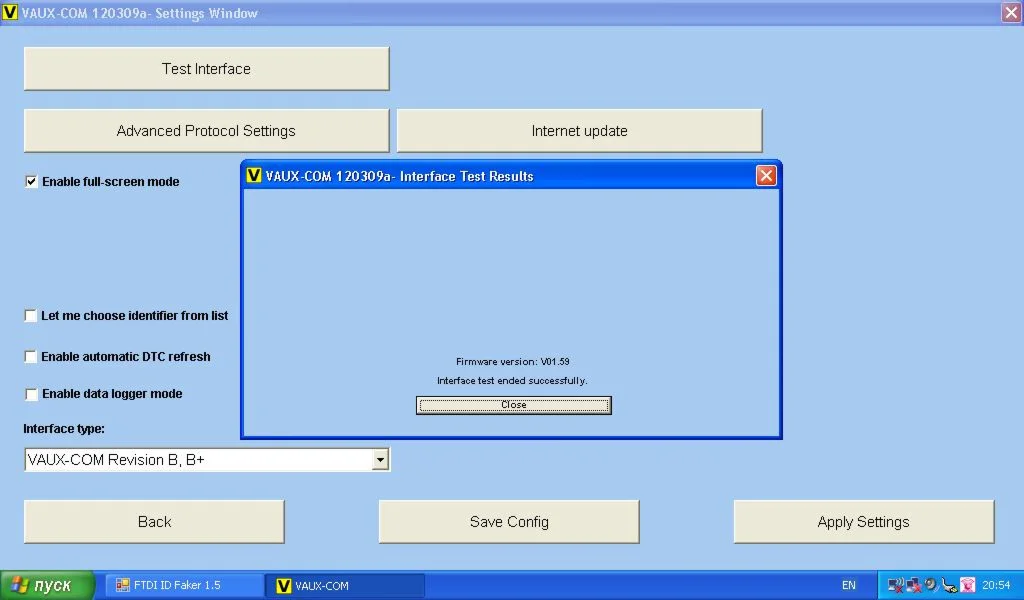Click the red X on Interface Test Results dialog

766,176
